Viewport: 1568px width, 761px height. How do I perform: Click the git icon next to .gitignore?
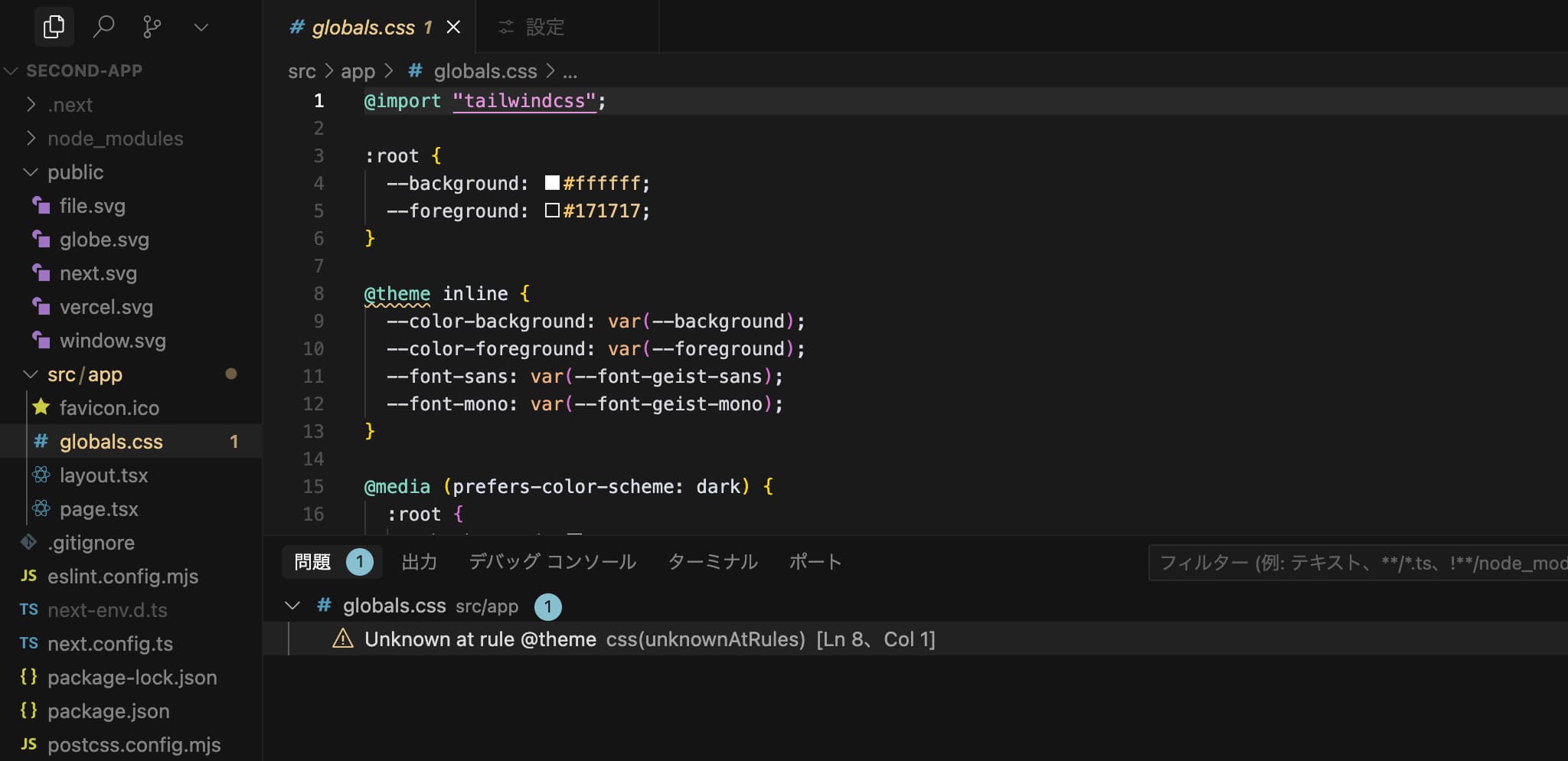coord(29,542)
